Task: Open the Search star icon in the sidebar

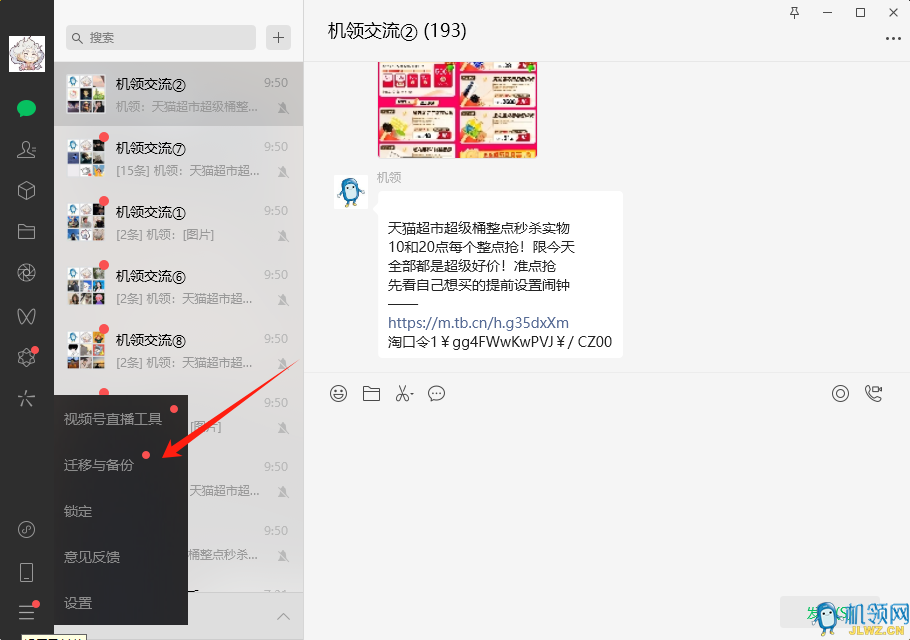Action: 27,399
